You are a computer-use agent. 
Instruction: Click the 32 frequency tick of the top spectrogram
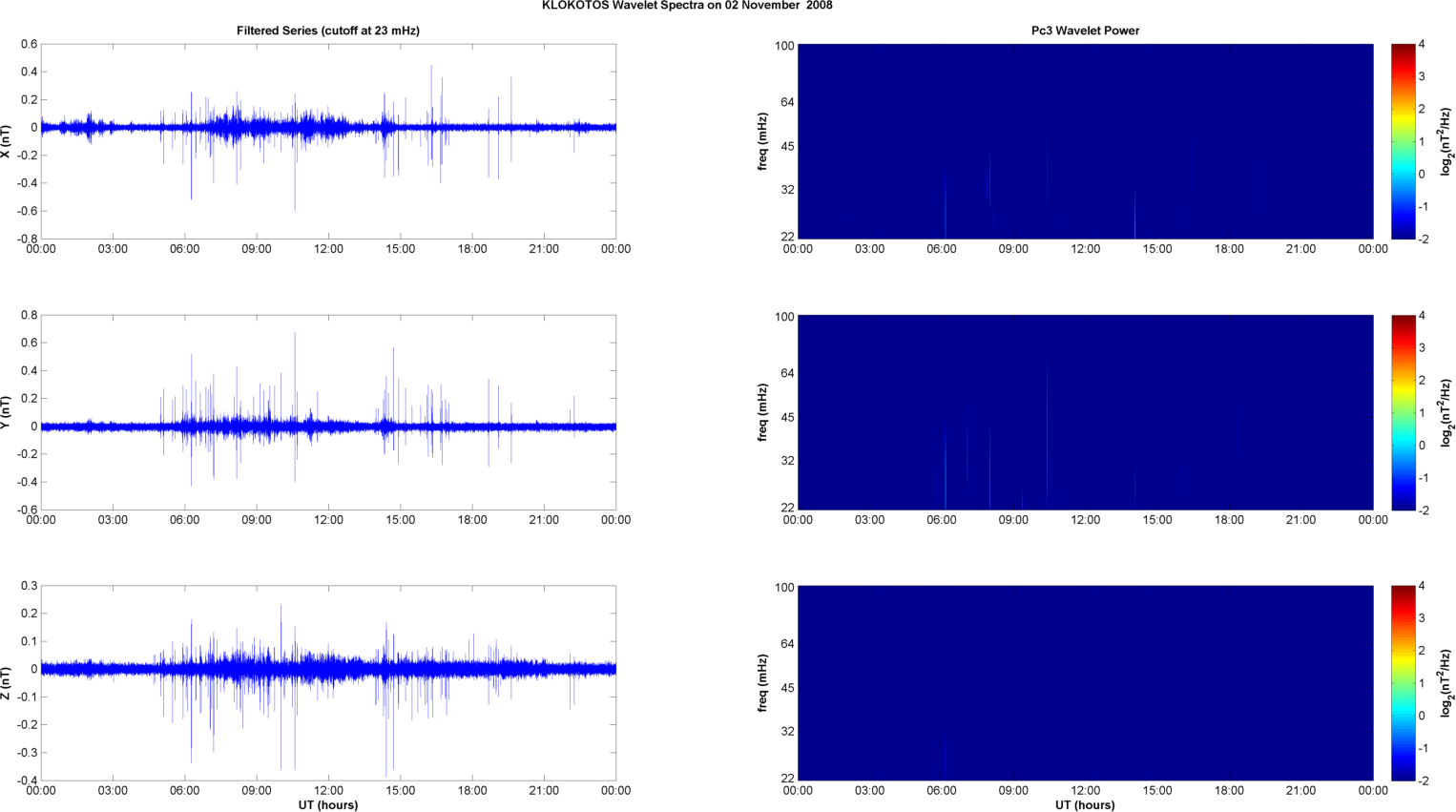pos(787,190)
